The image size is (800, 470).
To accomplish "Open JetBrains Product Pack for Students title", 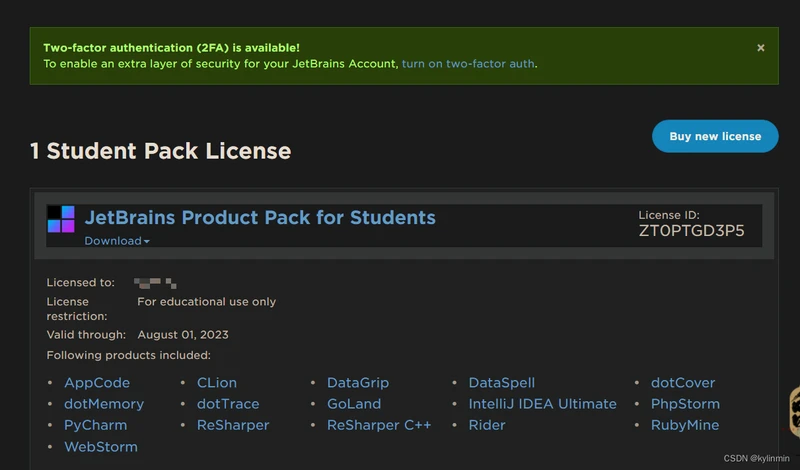I will [260, 218].
